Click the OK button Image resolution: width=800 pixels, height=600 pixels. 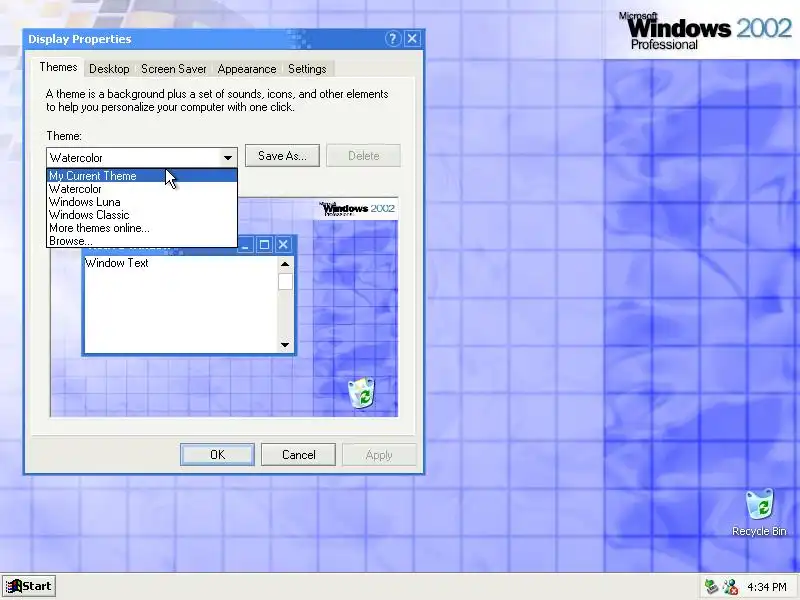point(217,455)
